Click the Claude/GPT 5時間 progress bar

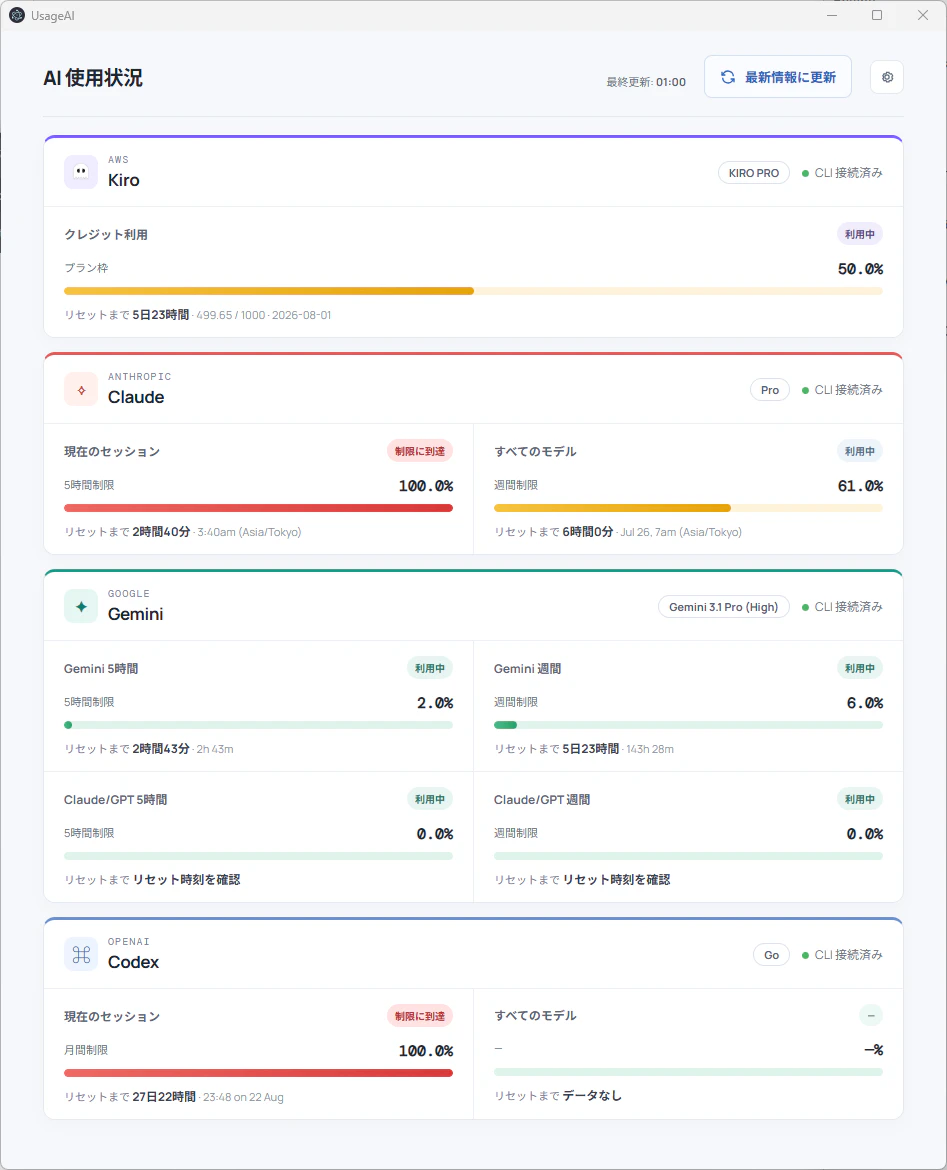pos(258,856)
